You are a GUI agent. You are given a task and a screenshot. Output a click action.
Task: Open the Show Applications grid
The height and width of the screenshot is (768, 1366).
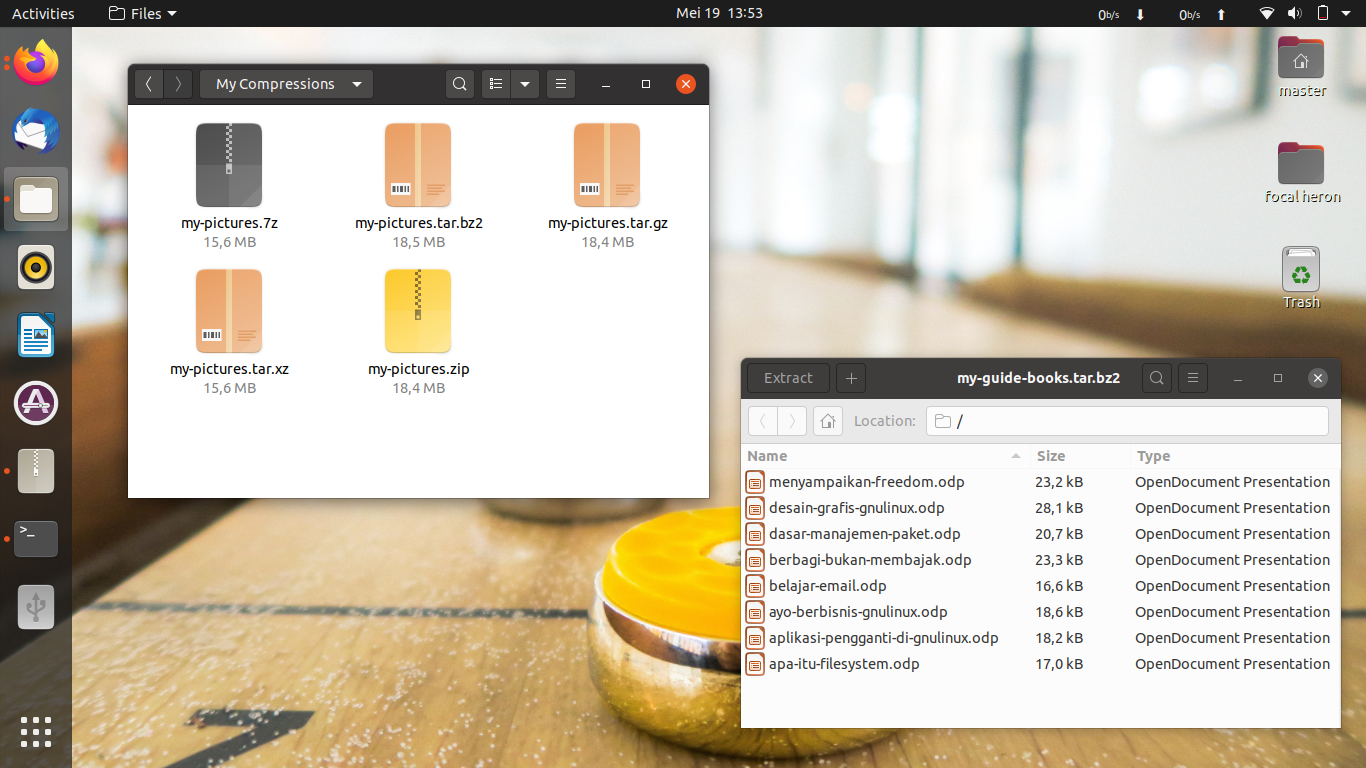tap(35, 732)
